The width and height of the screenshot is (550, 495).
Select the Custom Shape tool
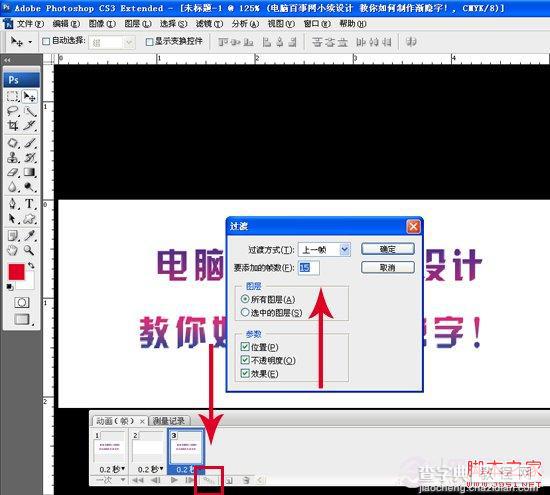tap(29, 219)
